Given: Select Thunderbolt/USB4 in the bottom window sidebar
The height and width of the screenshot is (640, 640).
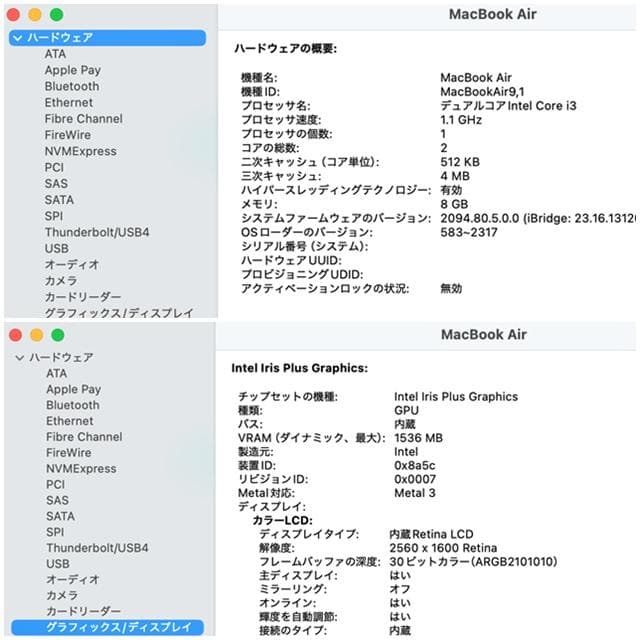Looking at the screenshot, I should pyautogui.click(x=97, y=548).
